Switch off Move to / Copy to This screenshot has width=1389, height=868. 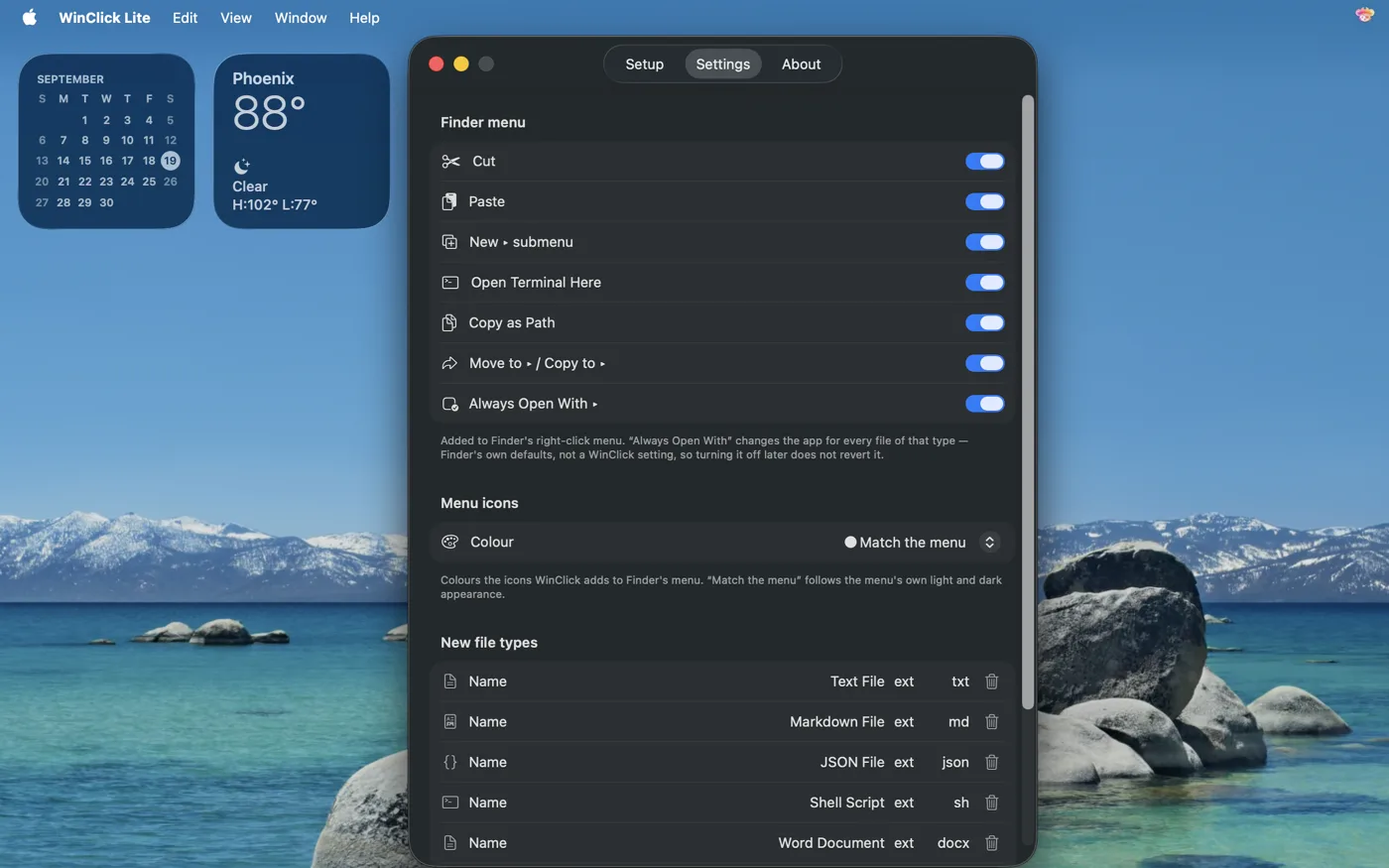click(985, 363)
